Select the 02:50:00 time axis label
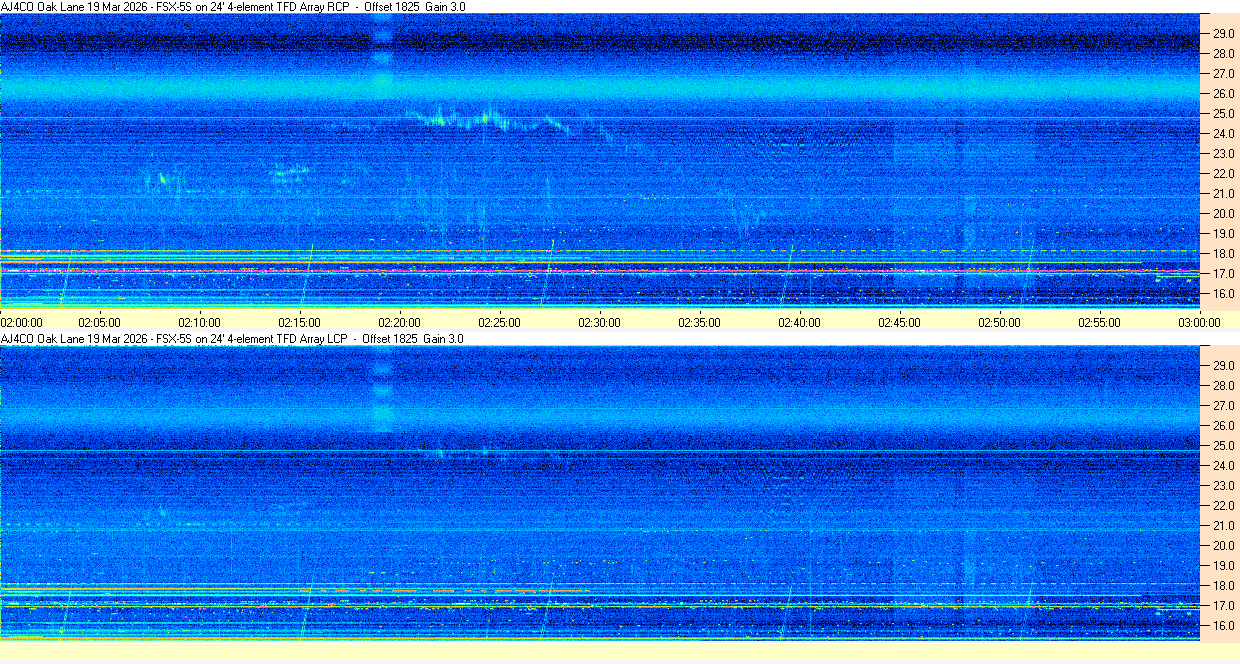 pyautogui.click(x=999, y=323)
